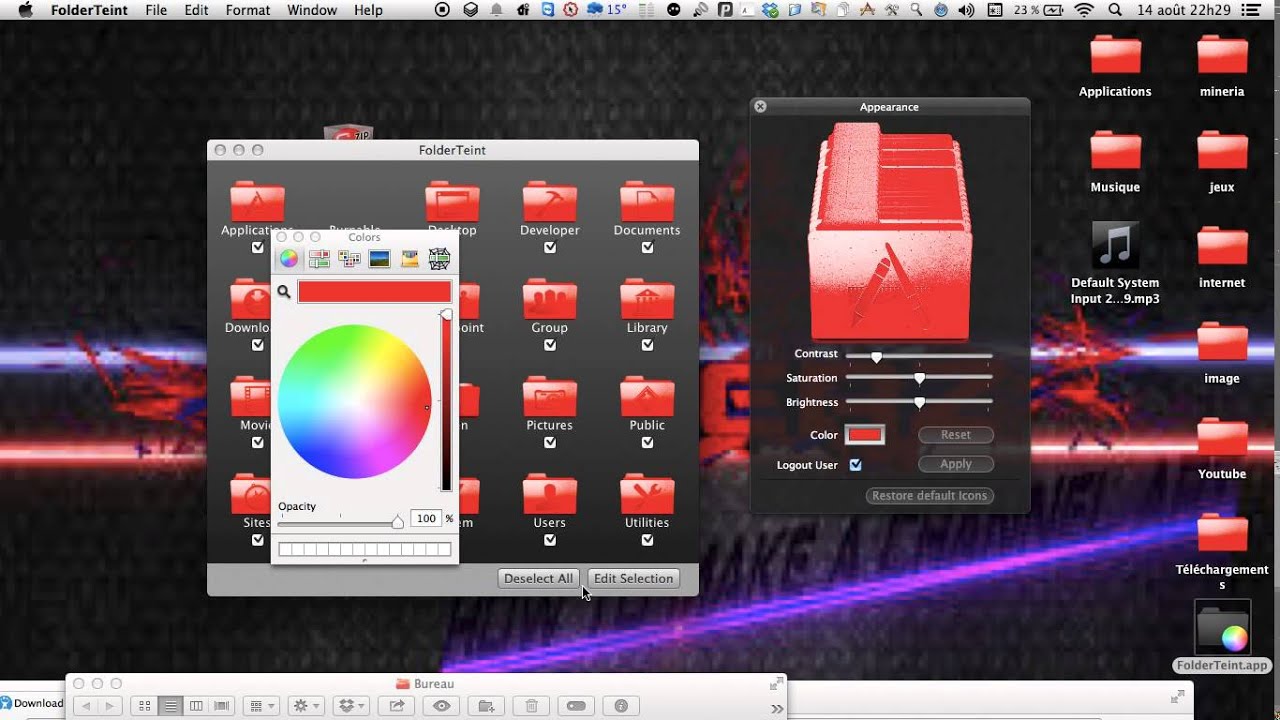Select the Utilities folder icon
Viewport: 1280px width, 720px height.
[647, 494]
